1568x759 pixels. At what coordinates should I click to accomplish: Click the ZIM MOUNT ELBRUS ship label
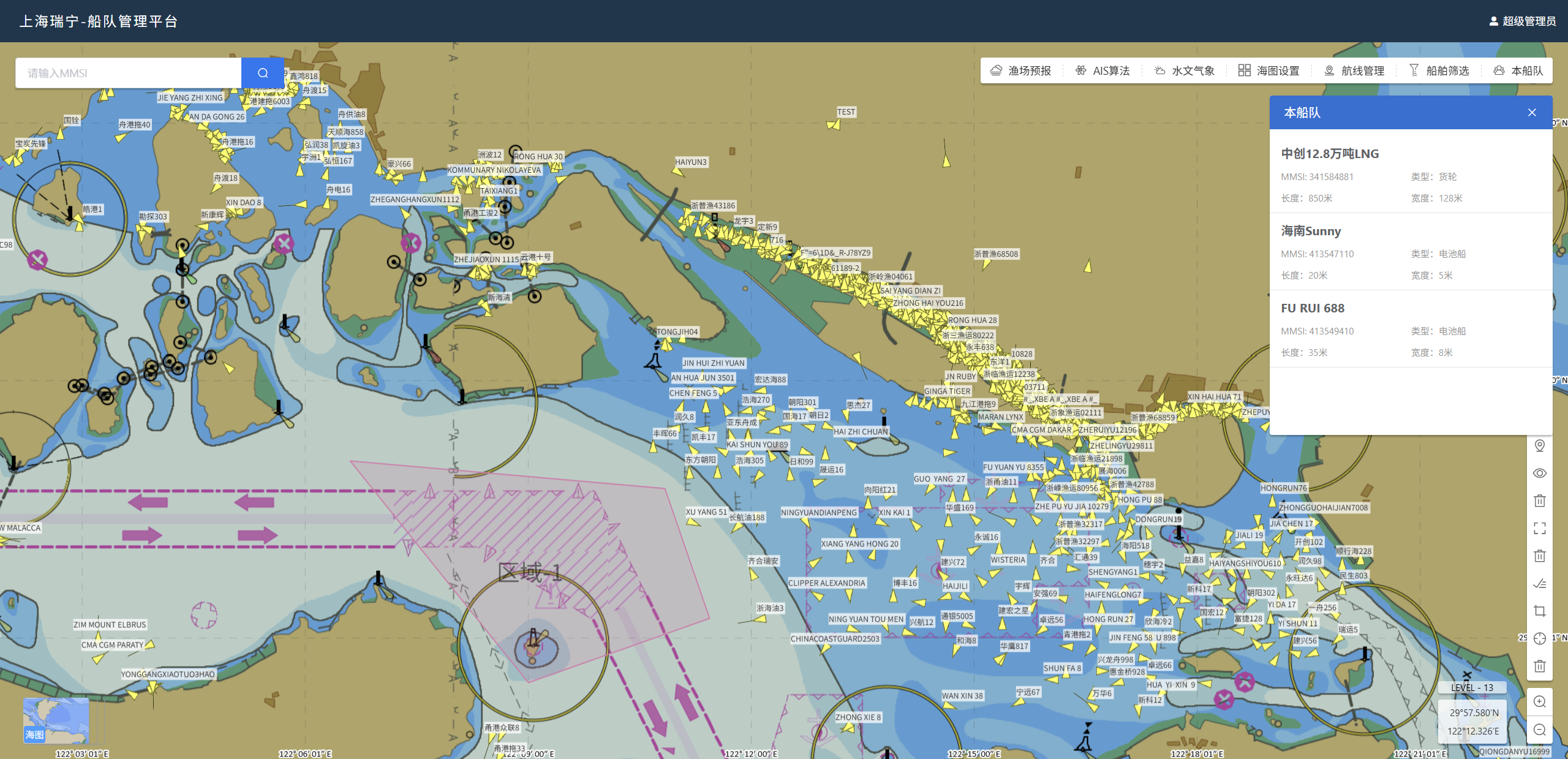point(110,625)
